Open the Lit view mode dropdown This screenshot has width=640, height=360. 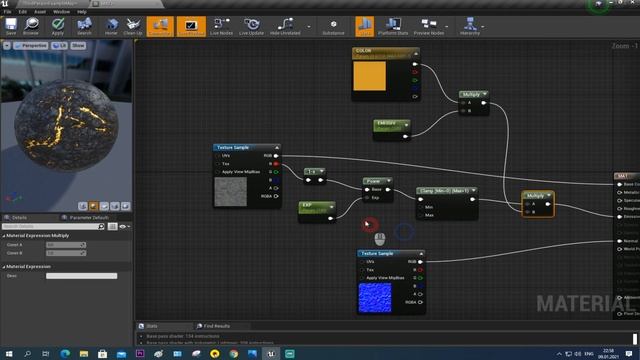(x=60, y=46)
